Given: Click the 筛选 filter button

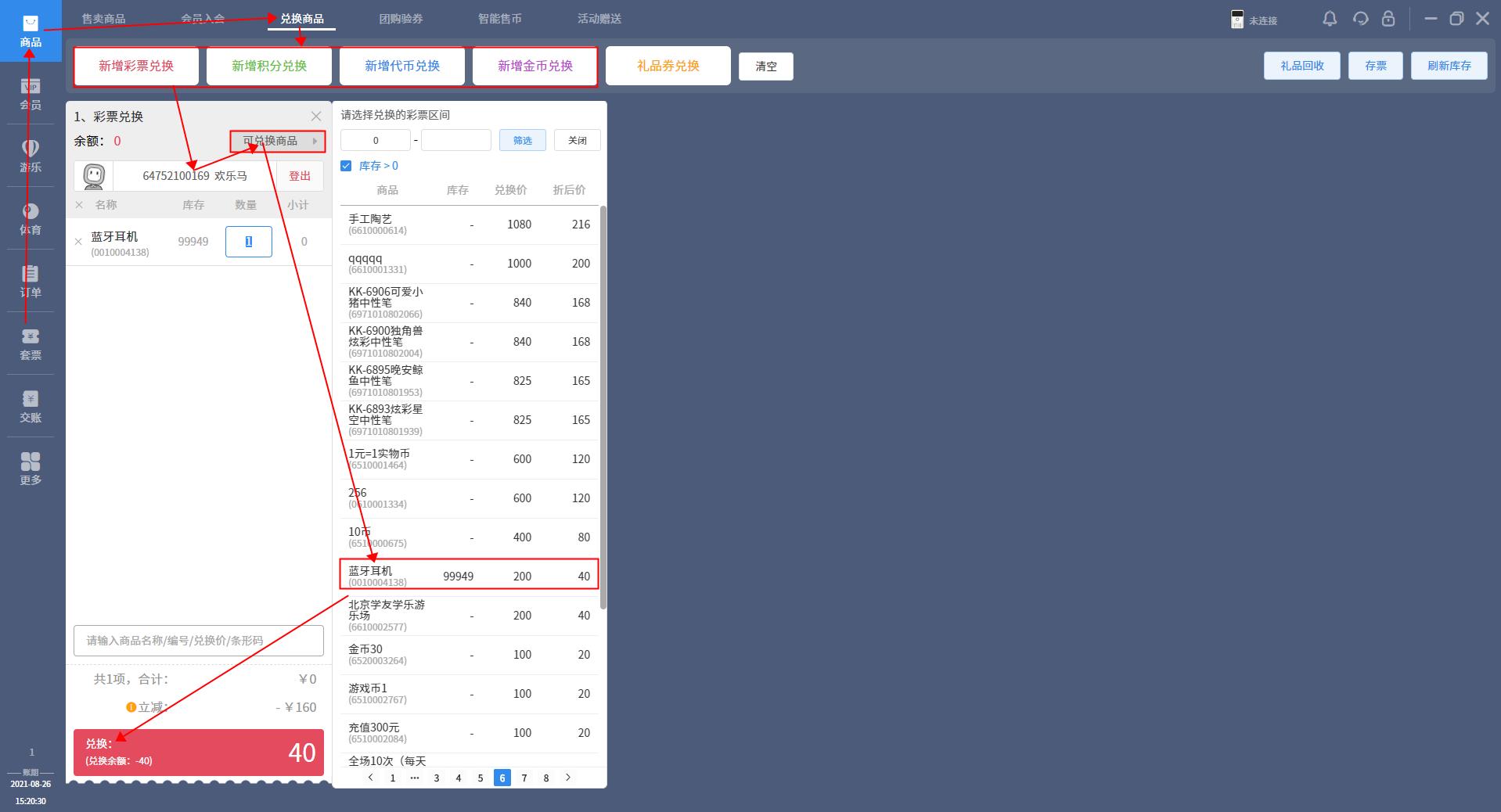Looking at the screenshot, I should (x=523, y=140).
